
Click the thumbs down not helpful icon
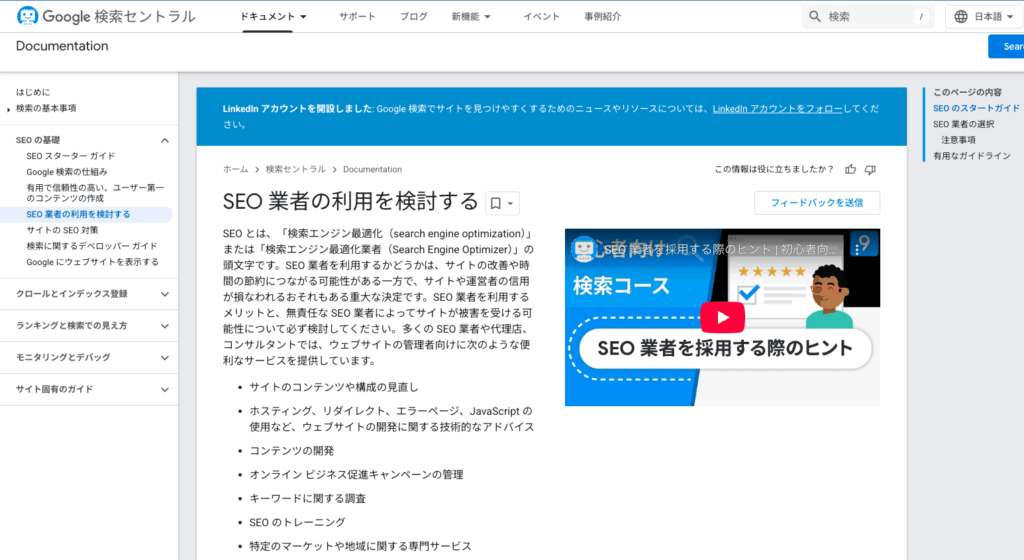pyautogui.click(x=871, y=170)
